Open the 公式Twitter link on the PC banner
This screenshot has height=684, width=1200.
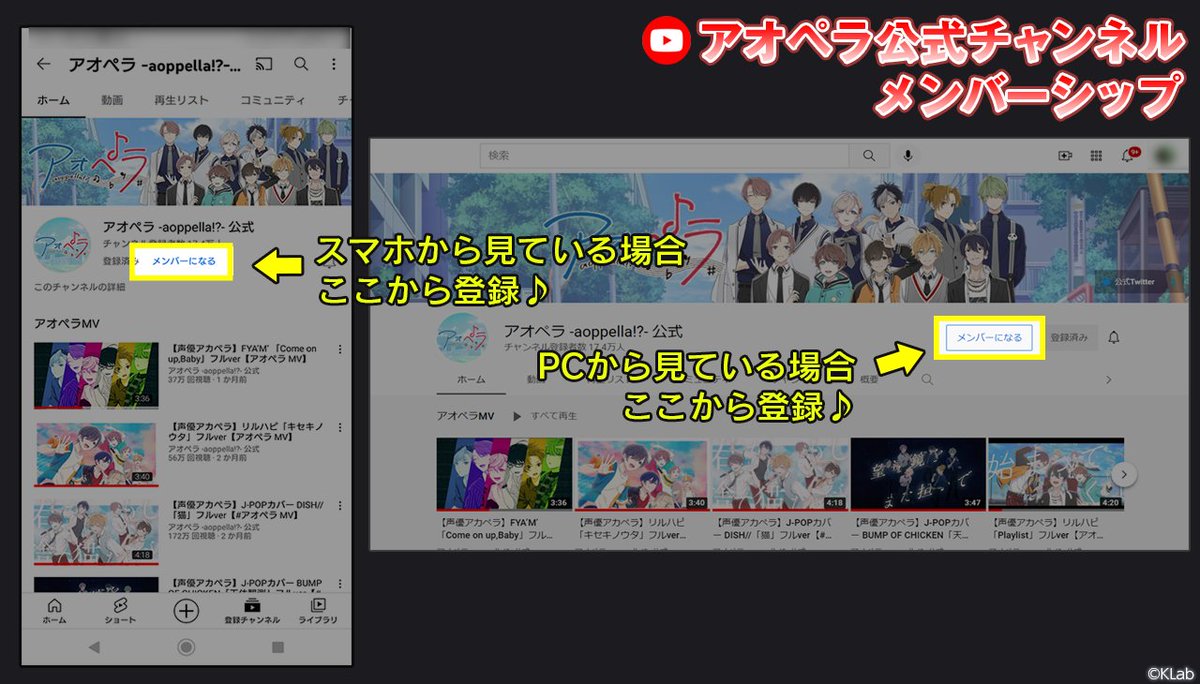(x=1134, y=283)
